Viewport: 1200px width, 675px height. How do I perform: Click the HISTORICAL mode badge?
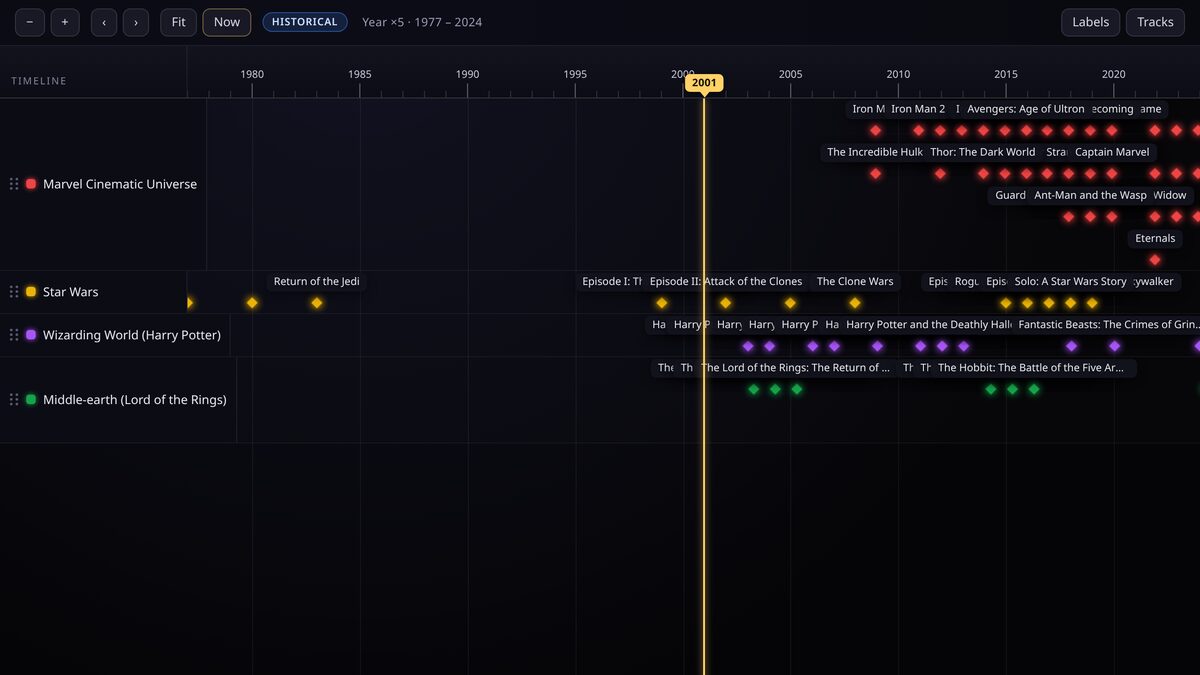pyautogui.click(x=305, y=22)
